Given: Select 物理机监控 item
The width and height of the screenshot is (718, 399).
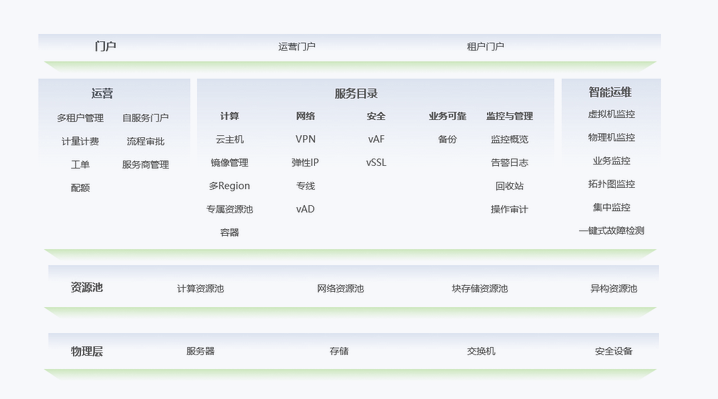Looking at the screenshot, I should 611,137.
